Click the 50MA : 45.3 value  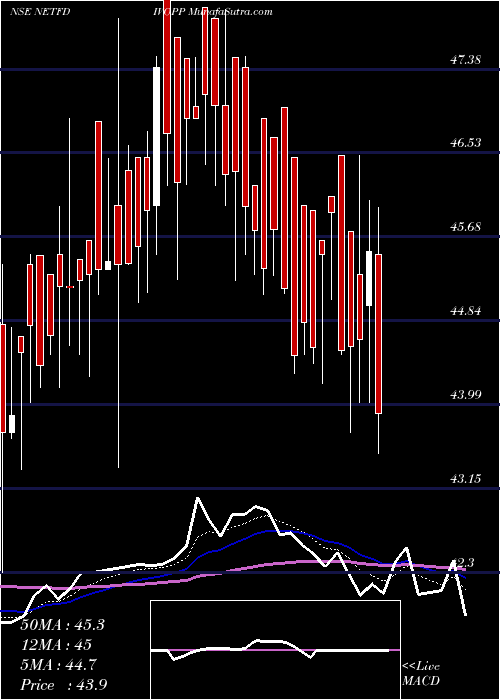click(62, 625)
